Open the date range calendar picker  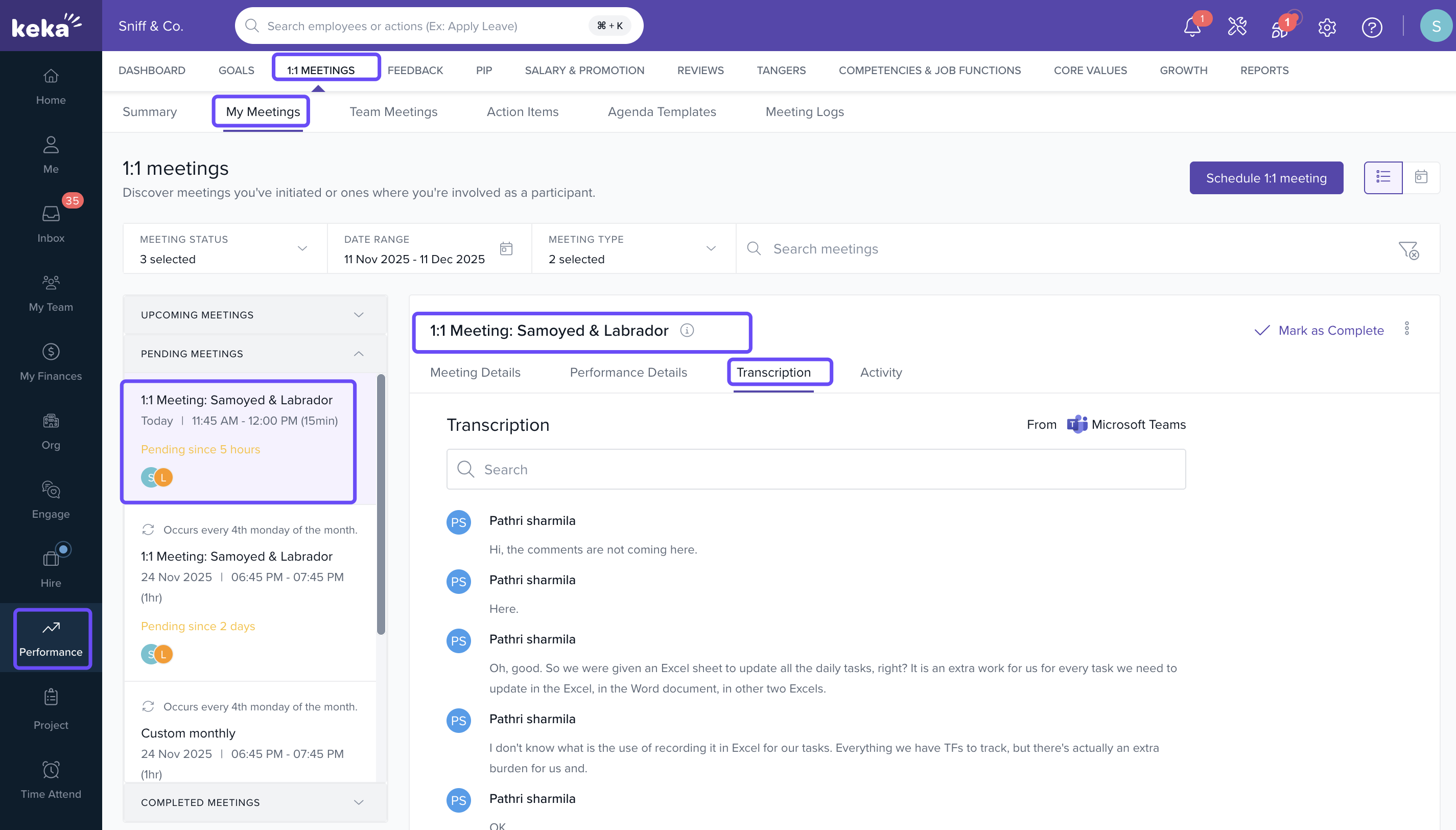[506, 248]
